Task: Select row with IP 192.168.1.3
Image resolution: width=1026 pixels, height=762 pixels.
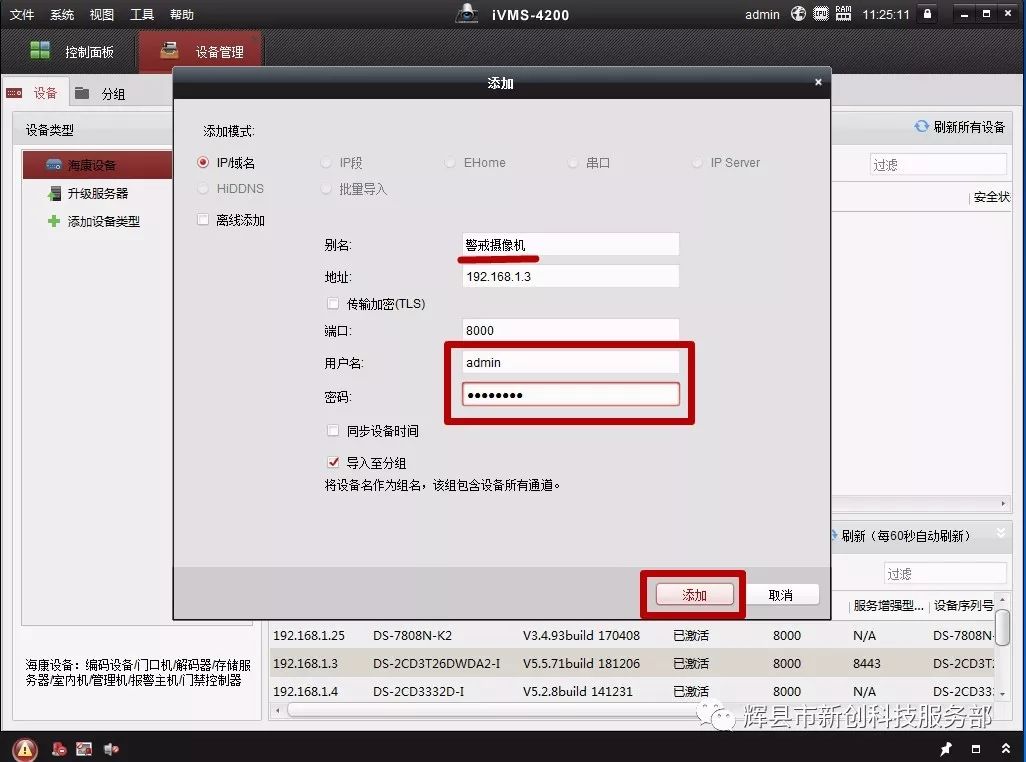Action: tap(631, 663)
